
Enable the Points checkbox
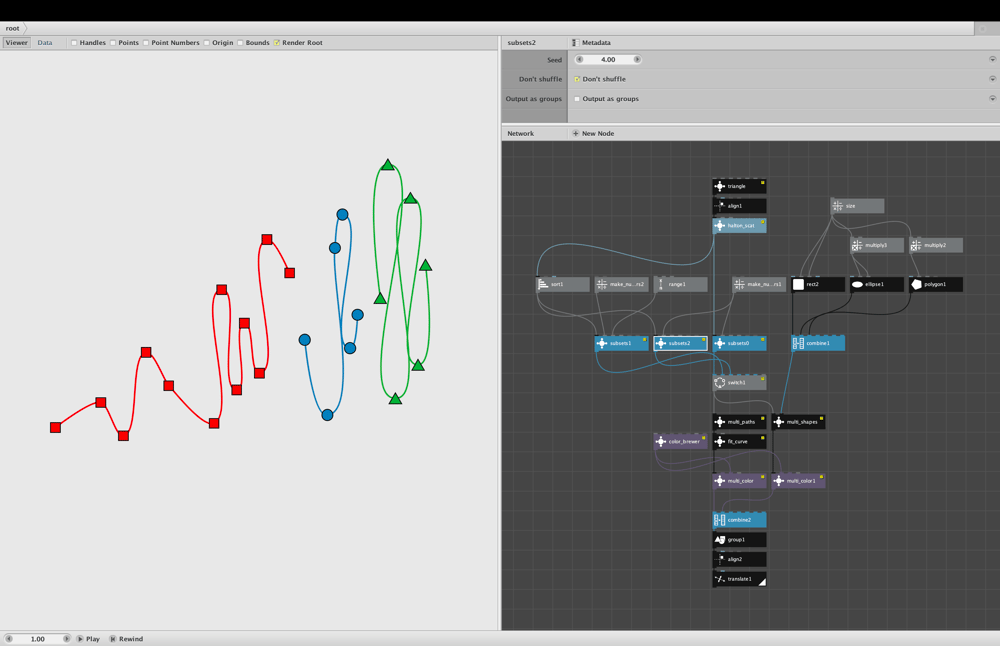113,43
